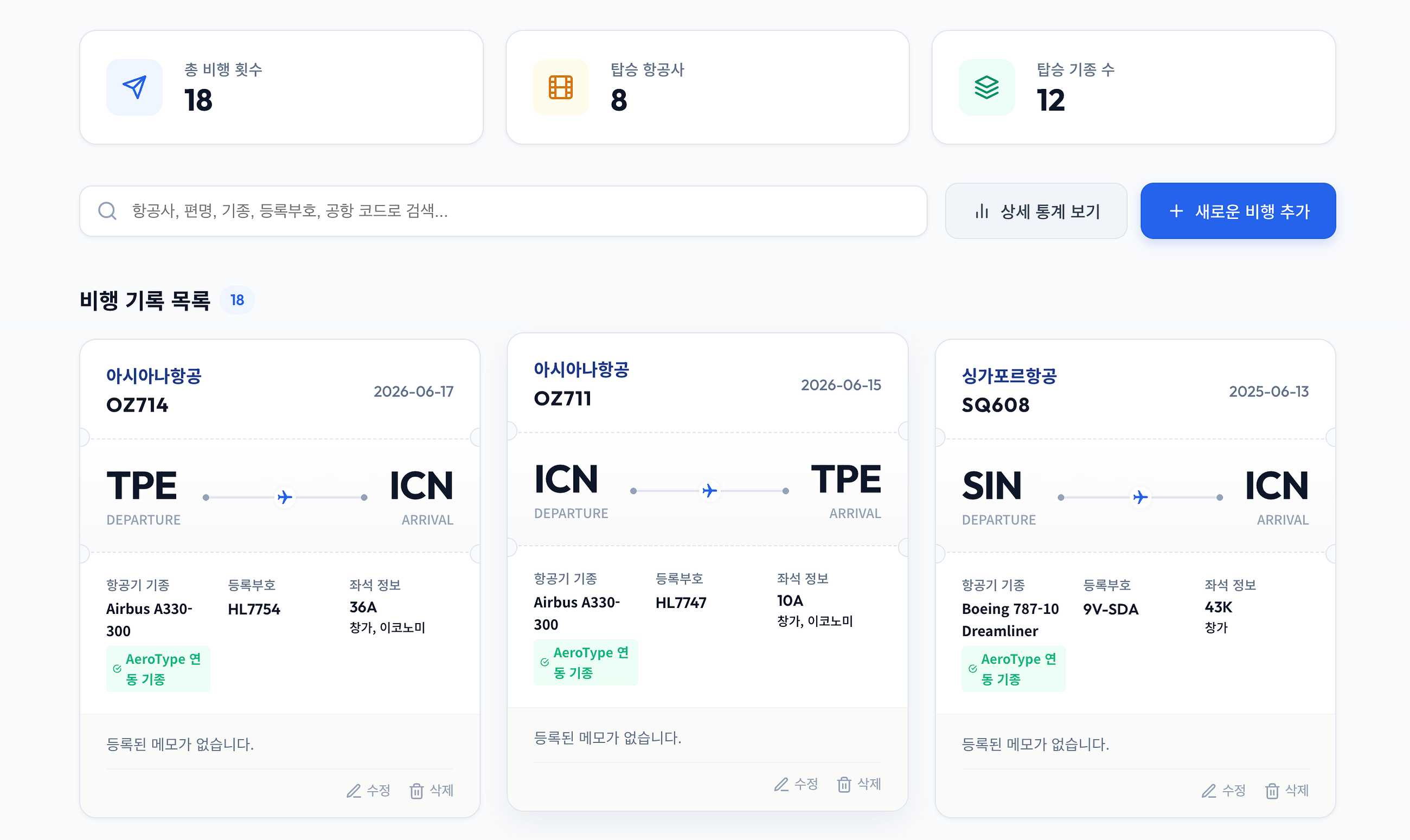The width and height of the screenshot is (1410, 840).
Task: Click the green layers aircraft types icon
Action: pos(986,87)
